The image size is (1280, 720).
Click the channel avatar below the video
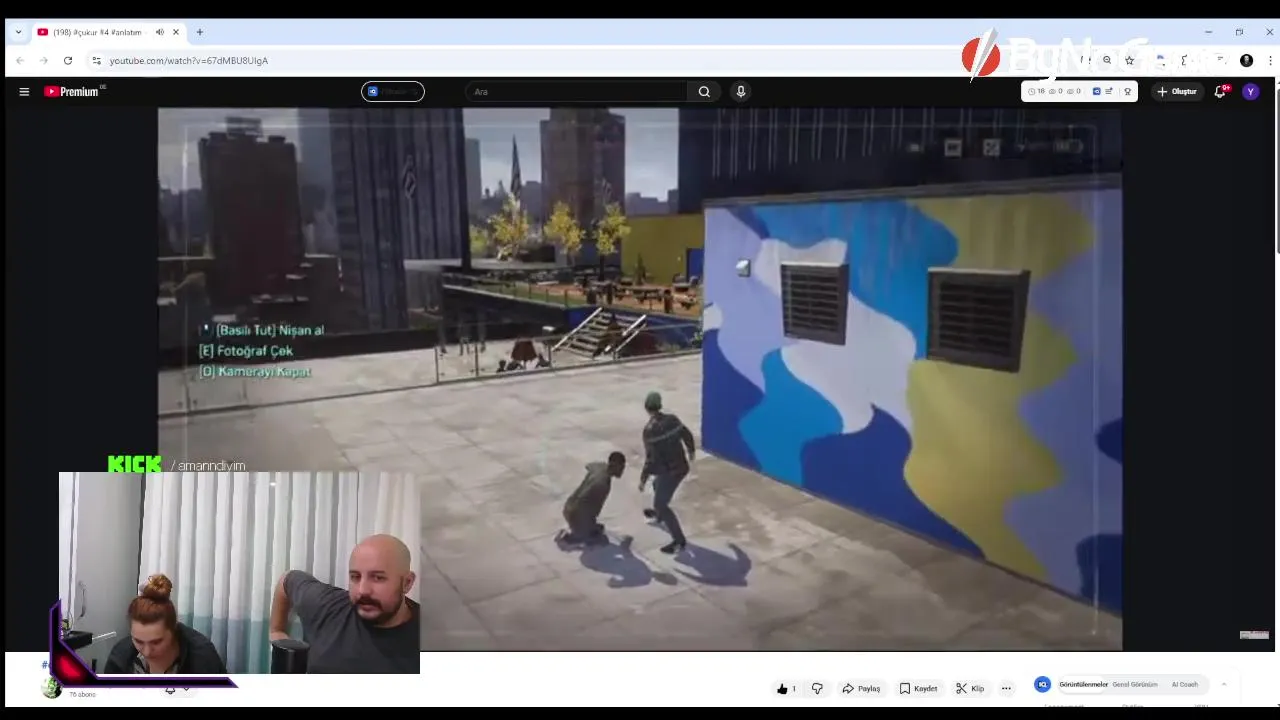click(51, 688)
